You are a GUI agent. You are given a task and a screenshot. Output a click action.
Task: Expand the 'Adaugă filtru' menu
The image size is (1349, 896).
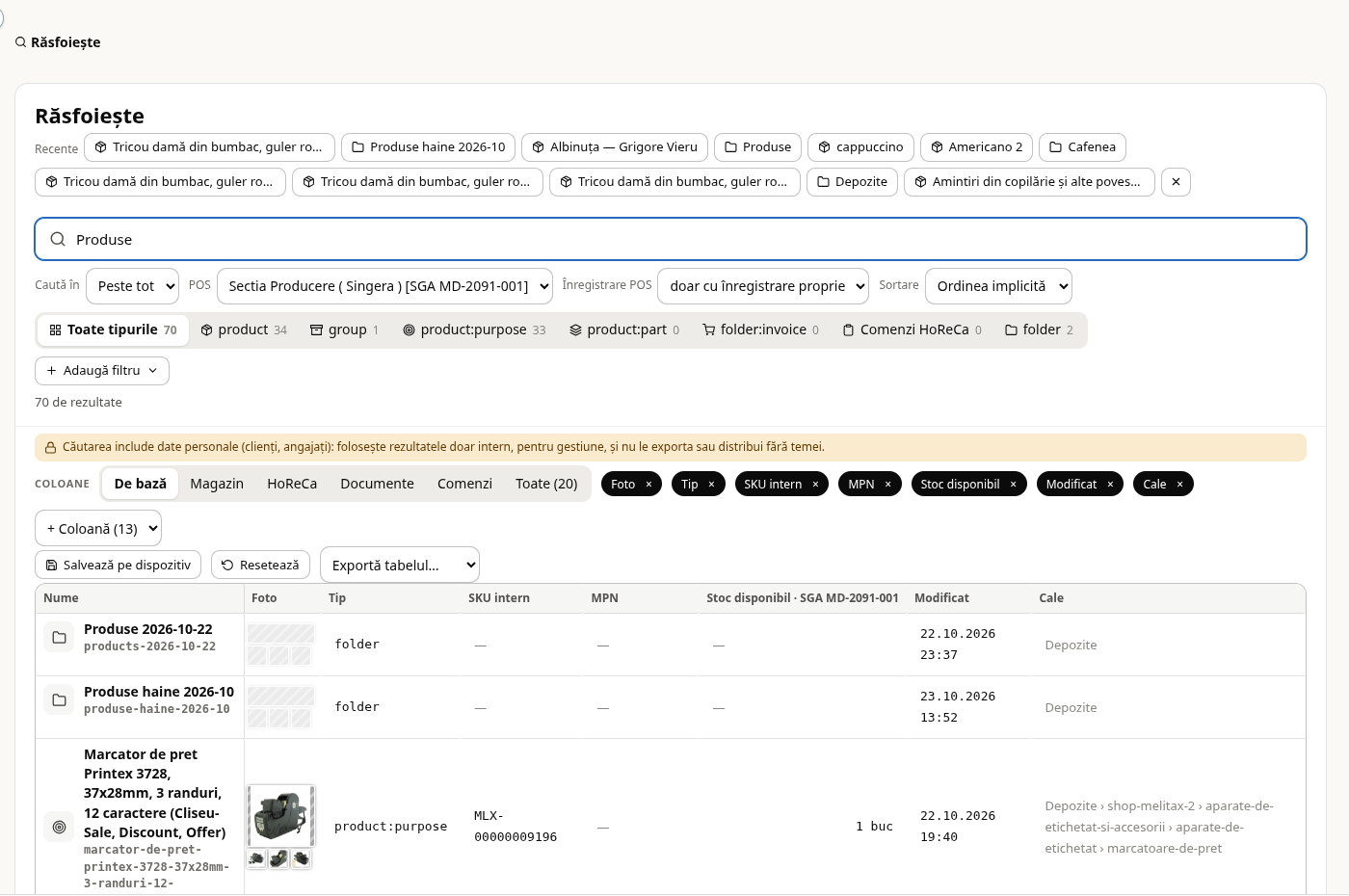point(102,371)
